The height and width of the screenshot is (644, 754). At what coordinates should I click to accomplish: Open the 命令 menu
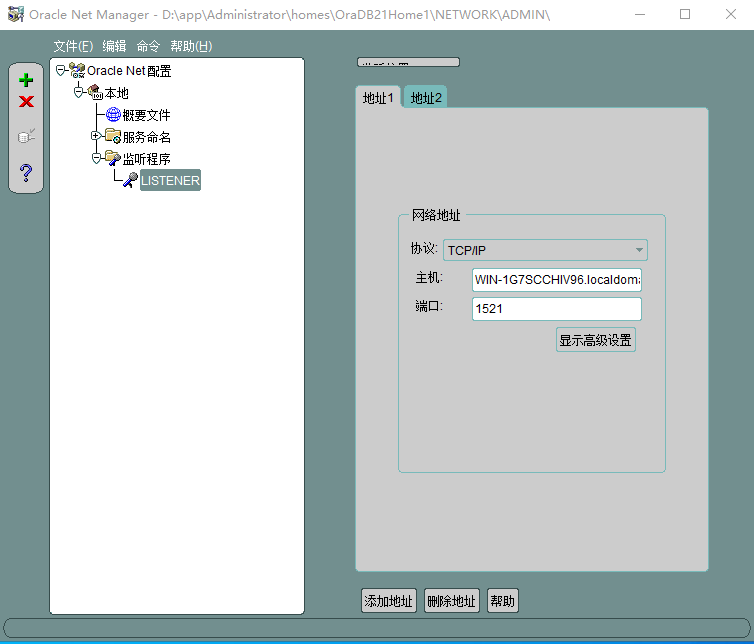pyautogui.click(x=148, y=46)
